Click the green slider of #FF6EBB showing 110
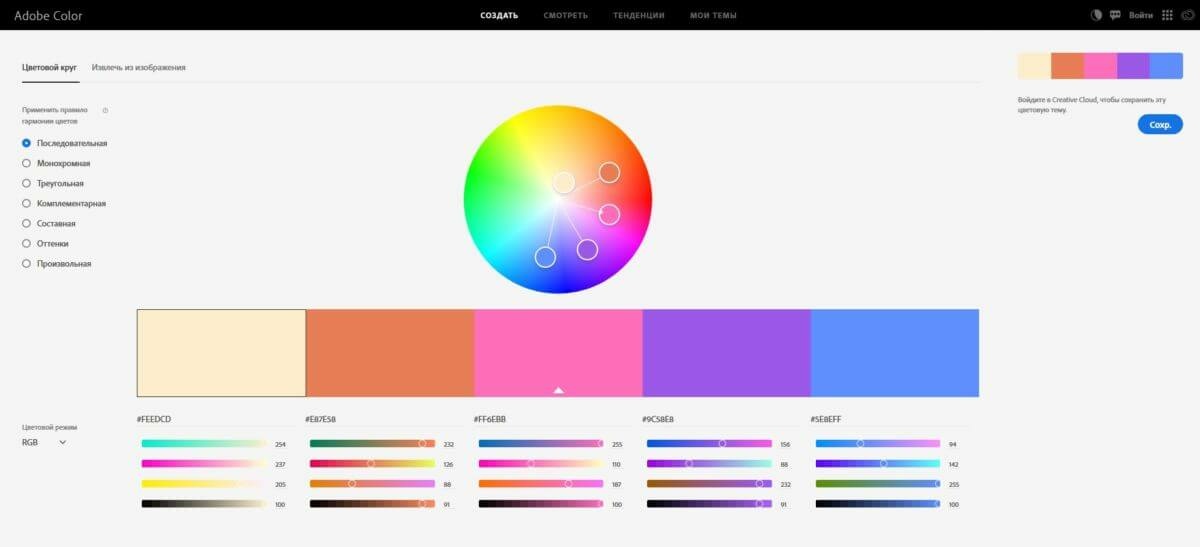Viewport: 1200px width, 547px height. coord(541,463)
